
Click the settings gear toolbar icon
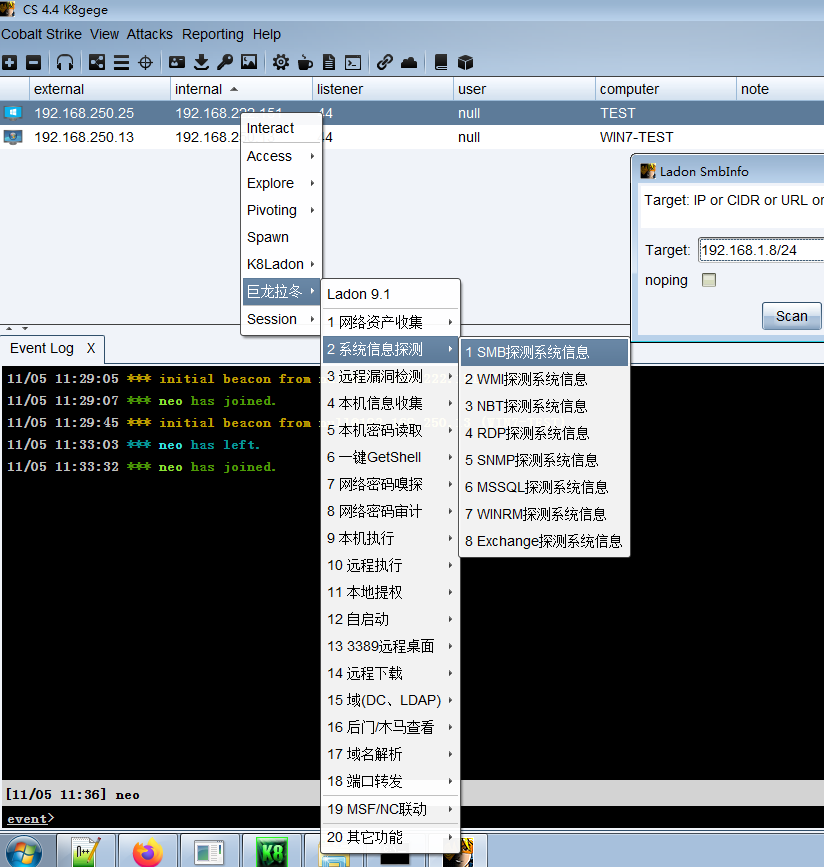click(280, 62)
